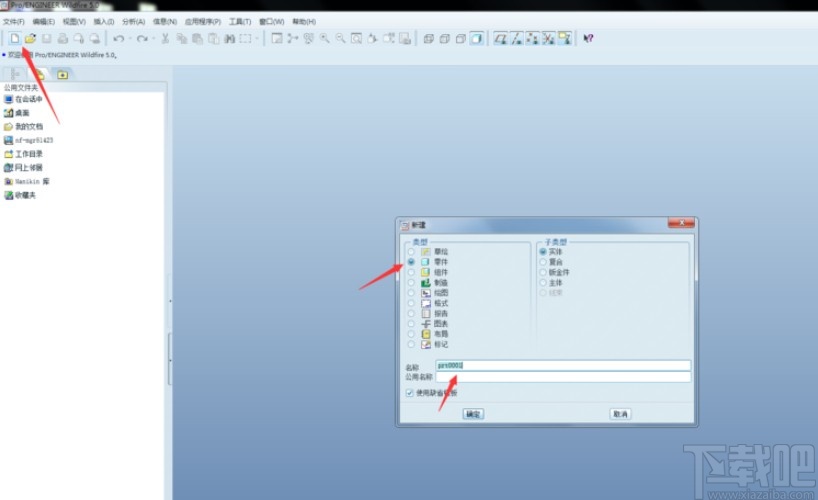Viewport: 818px width, 500px height.
Task: Open 收藏夹 in navigator
Action: tap(20, 195)
